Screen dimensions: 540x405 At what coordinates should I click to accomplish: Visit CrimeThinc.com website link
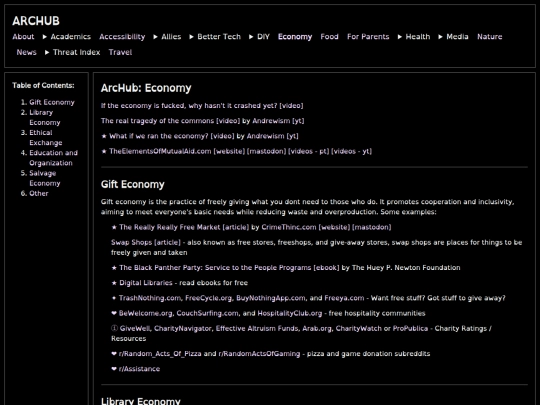289,227
